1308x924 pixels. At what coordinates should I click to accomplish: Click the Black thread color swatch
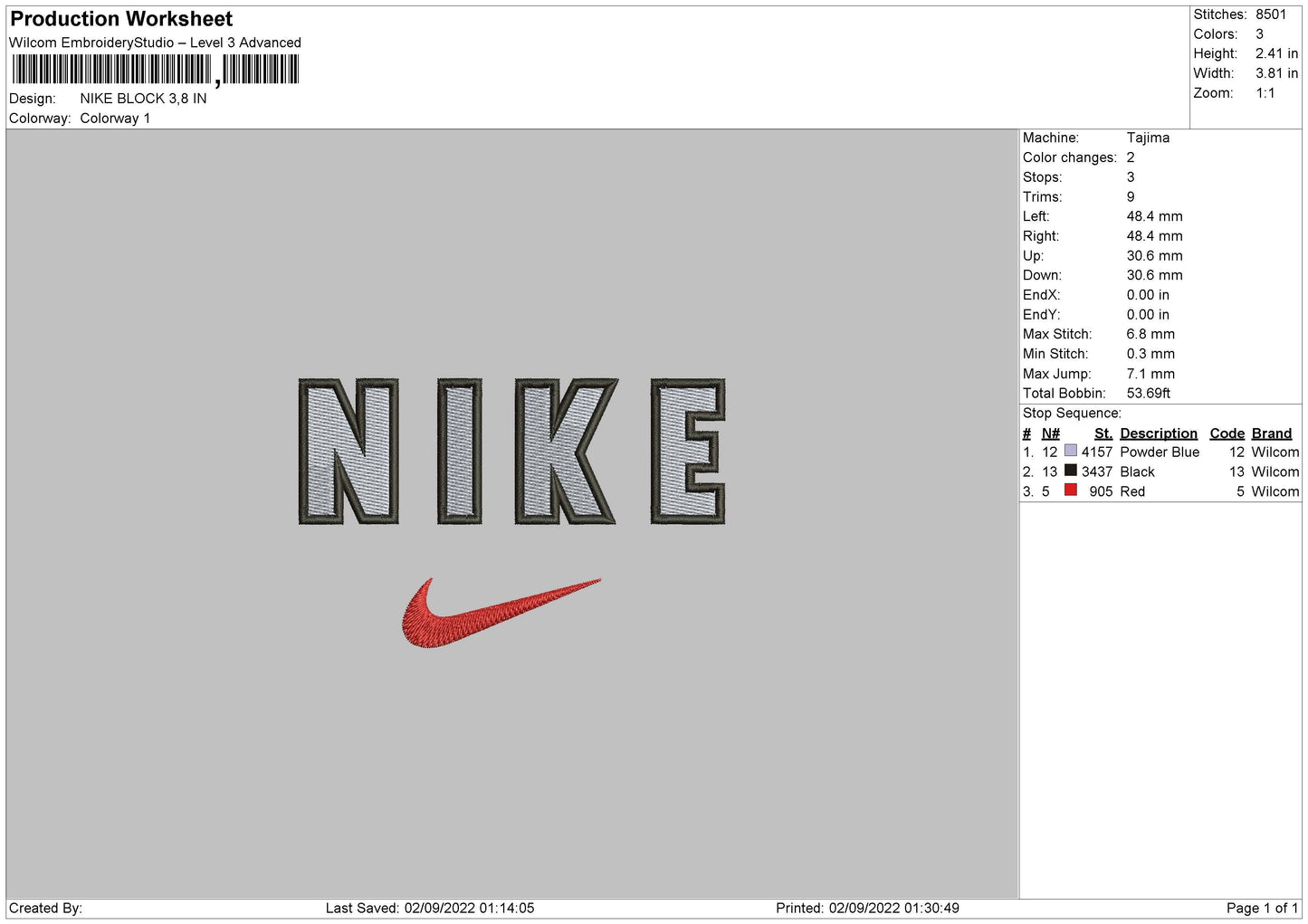click(1071, 471)
